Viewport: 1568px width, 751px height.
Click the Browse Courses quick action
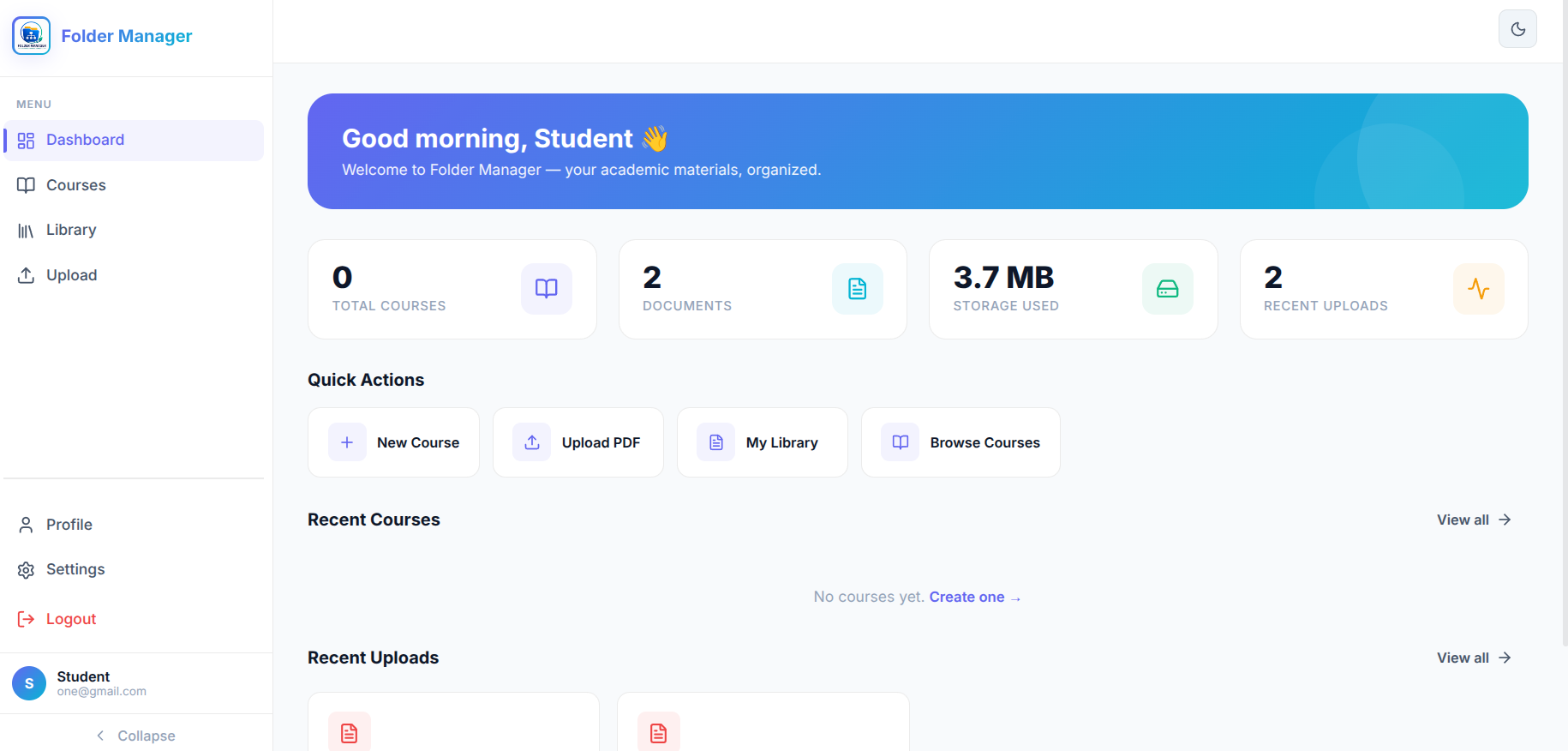point(961,442)
